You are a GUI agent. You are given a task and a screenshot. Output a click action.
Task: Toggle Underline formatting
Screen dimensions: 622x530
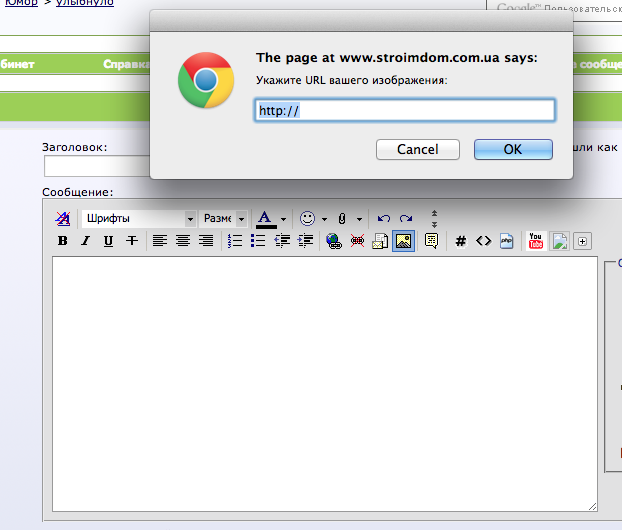pyautogui.click(x=108, y=241)
